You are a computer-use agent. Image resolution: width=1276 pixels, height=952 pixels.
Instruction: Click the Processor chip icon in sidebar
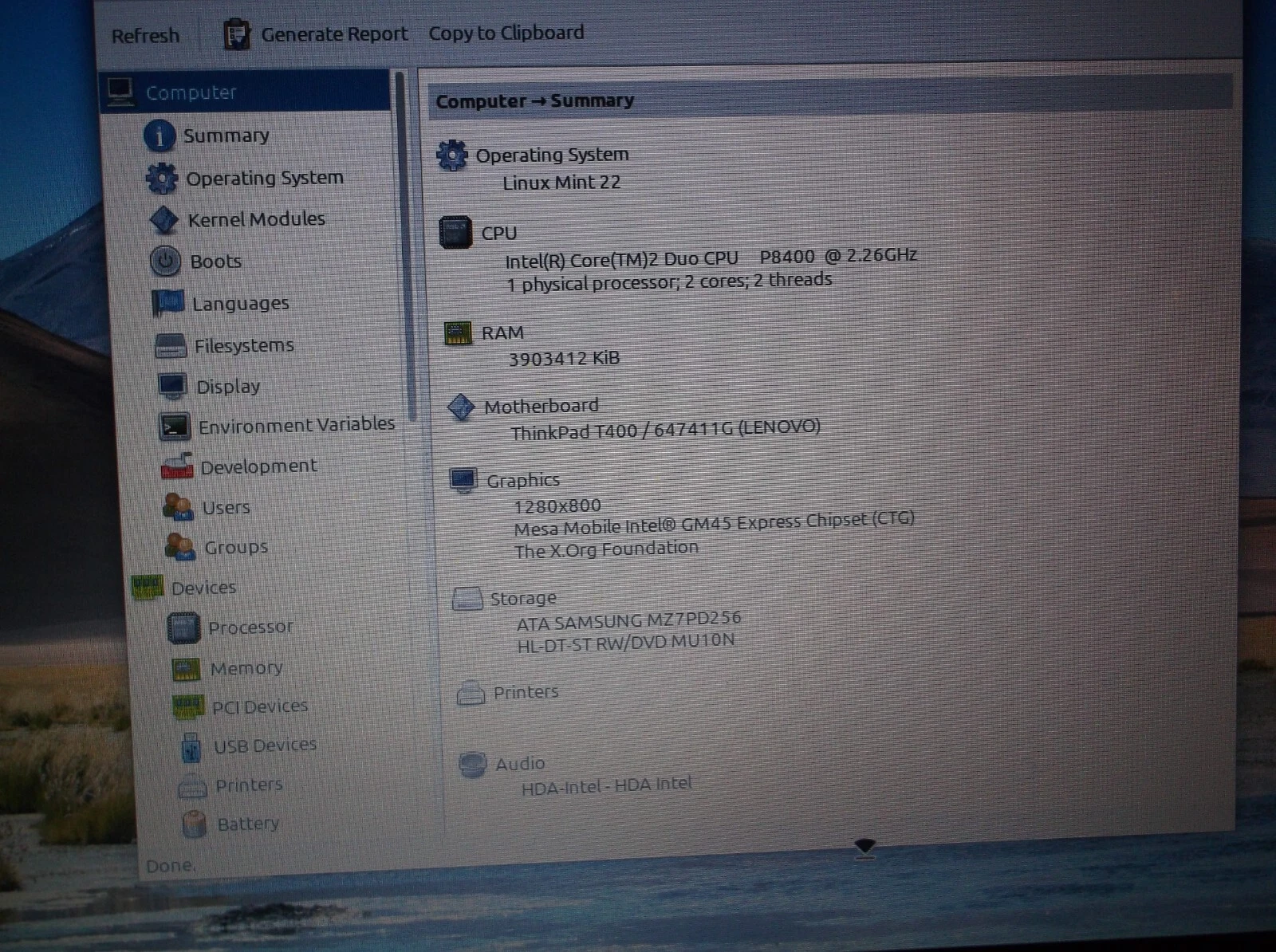183,628
